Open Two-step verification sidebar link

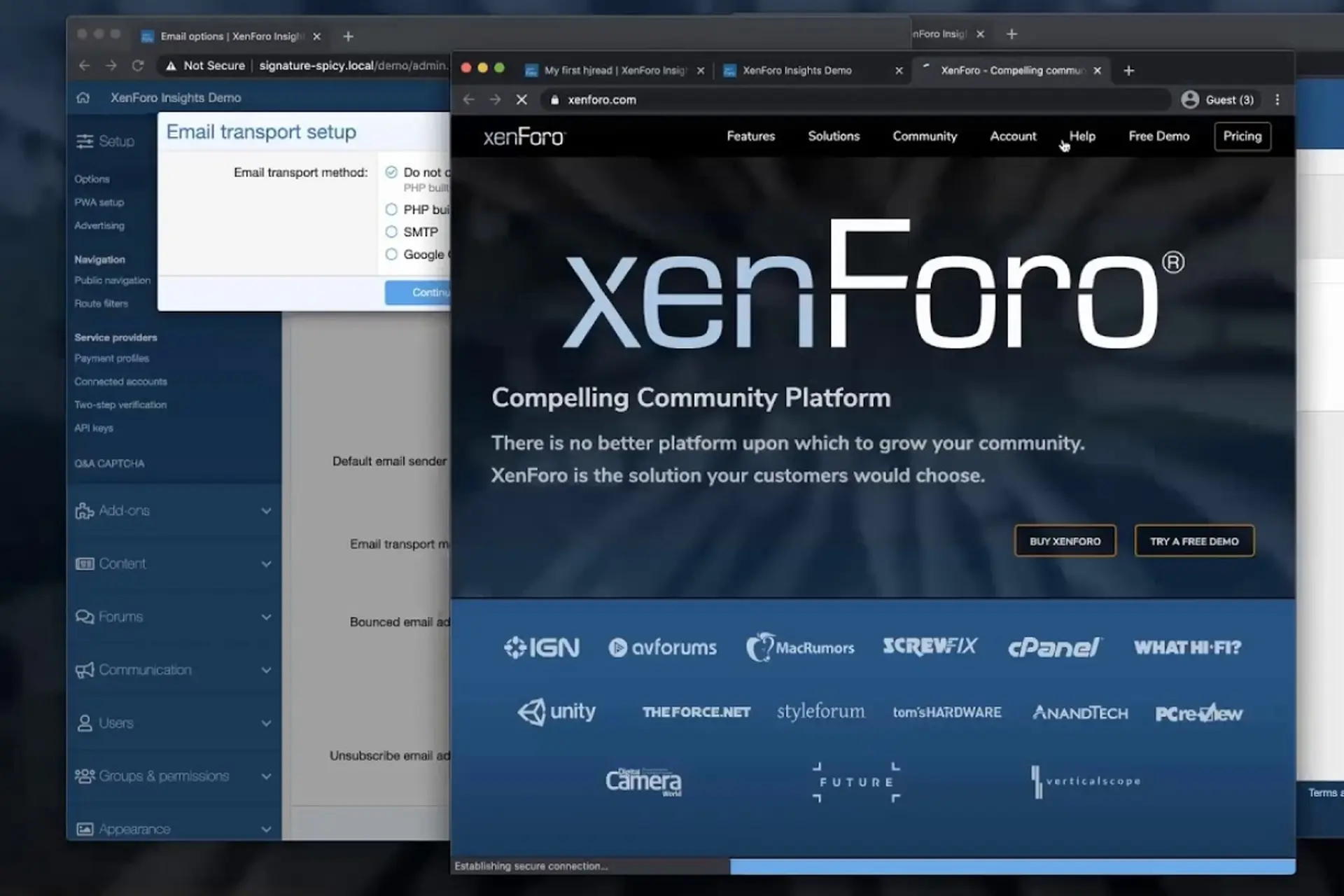120,405
